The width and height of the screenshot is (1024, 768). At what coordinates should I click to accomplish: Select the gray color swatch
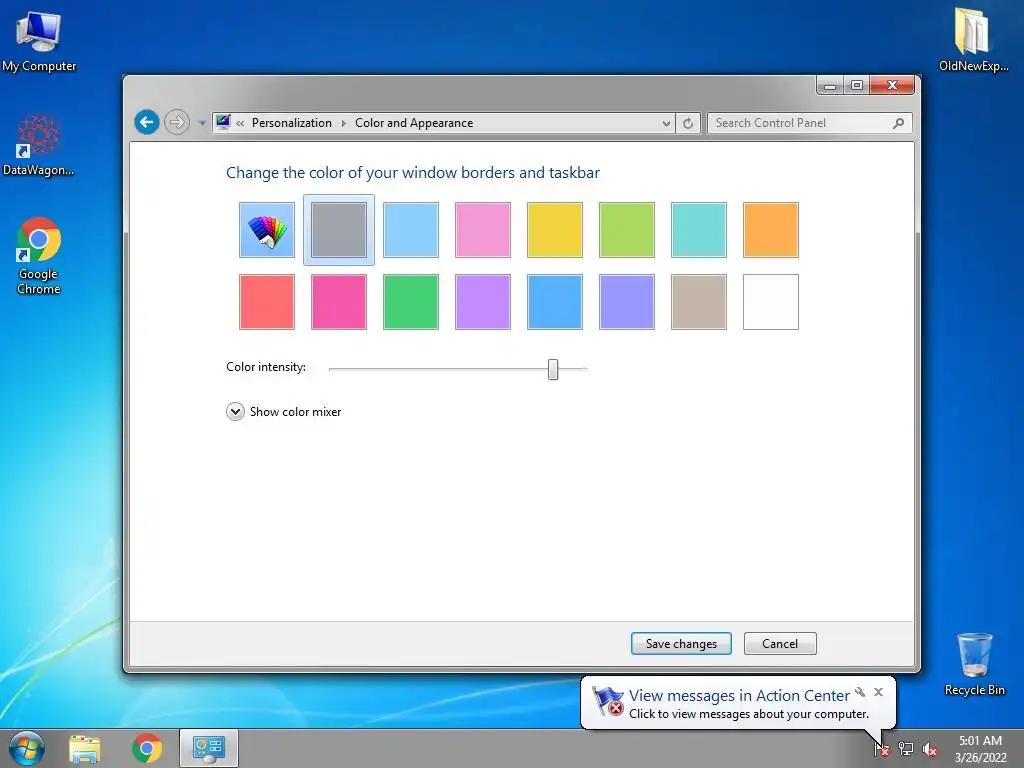[339, 230]
